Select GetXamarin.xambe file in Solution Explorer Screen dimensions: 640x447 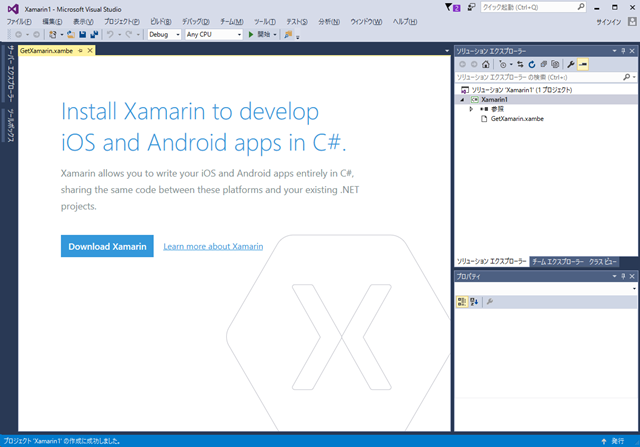[517, 119]
